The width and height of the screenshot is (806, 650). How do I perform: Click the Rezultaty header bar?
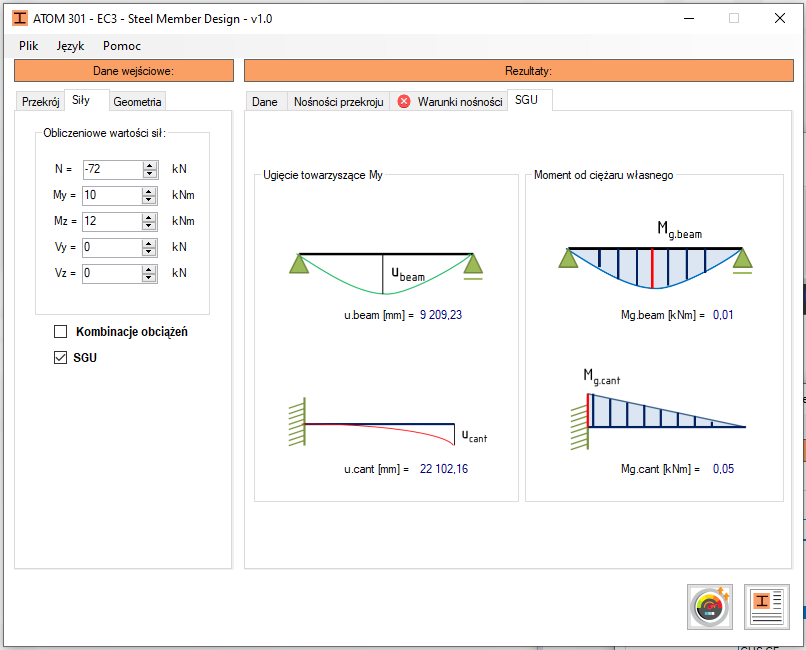click(519, 71)
